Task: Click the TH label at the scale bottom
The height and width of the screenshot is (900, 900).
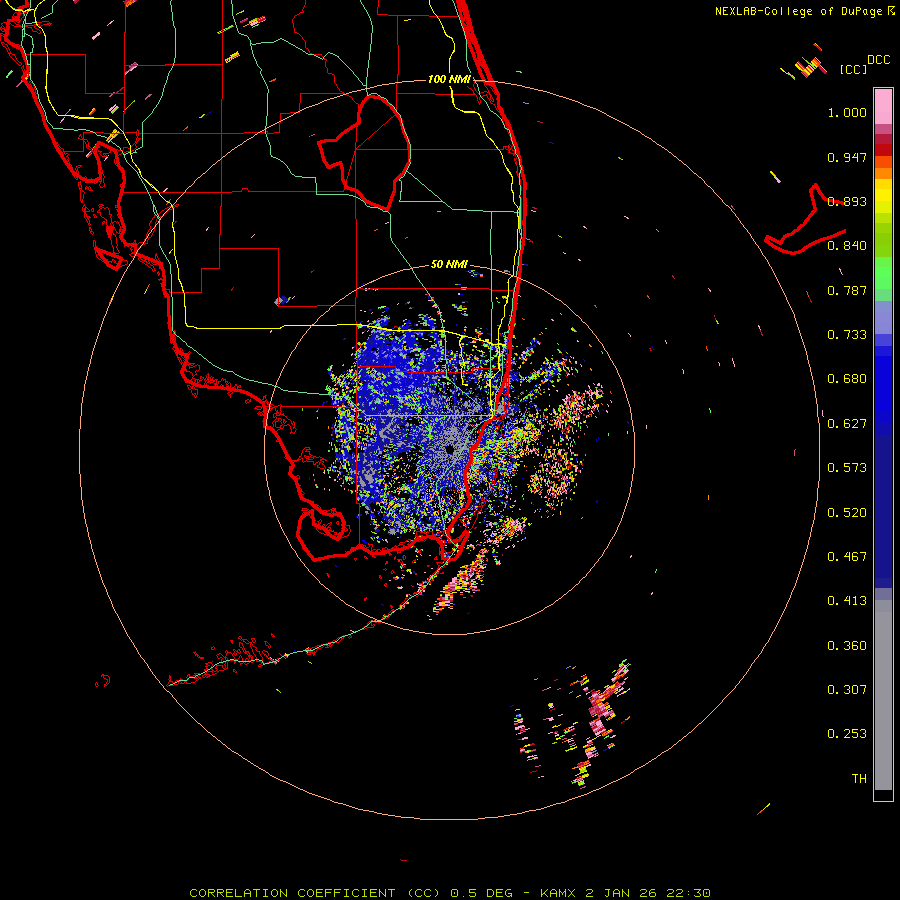Action: pos(859,779)
